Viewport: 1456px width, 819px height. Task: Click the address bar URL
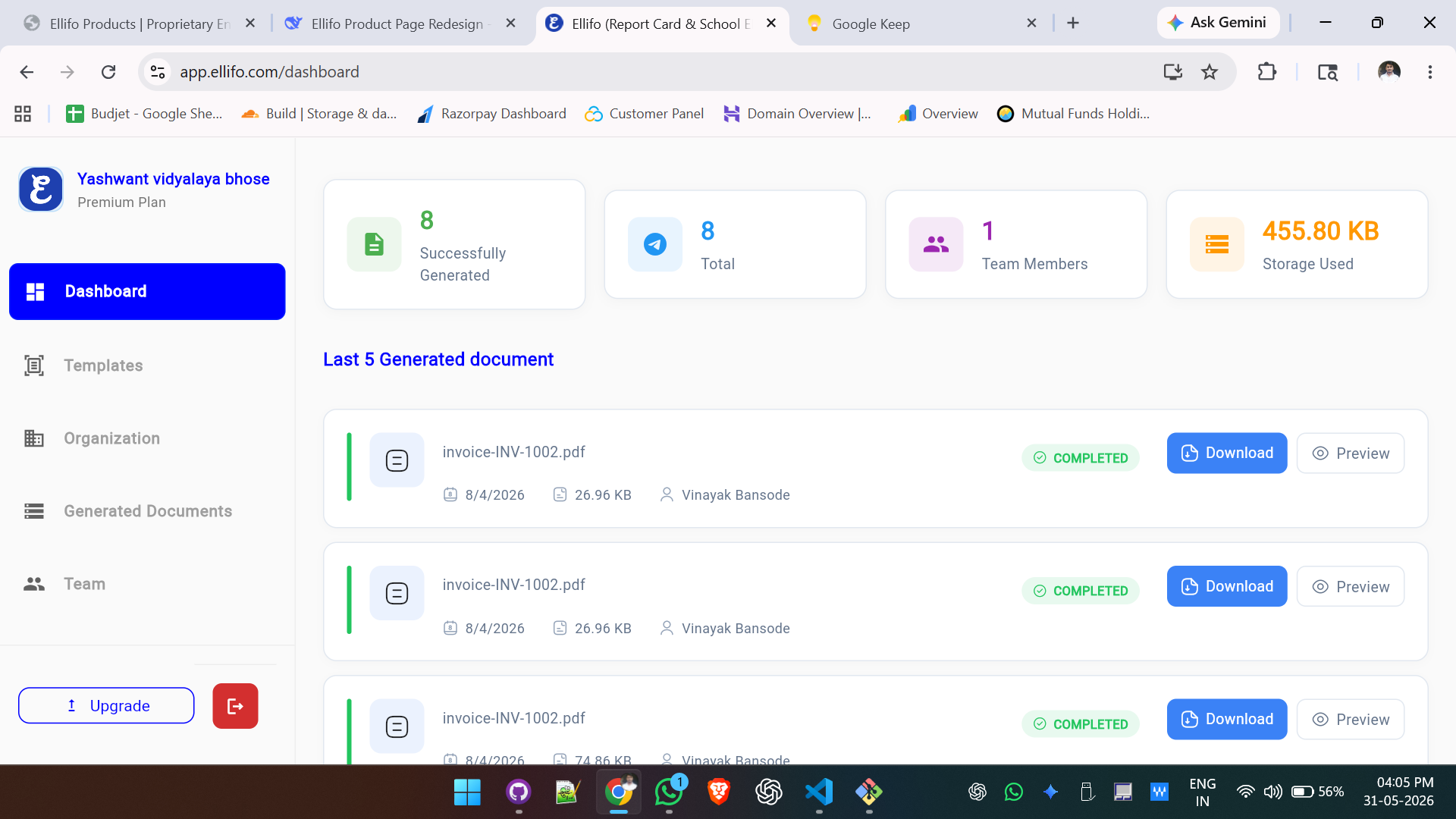pos(269,72)
